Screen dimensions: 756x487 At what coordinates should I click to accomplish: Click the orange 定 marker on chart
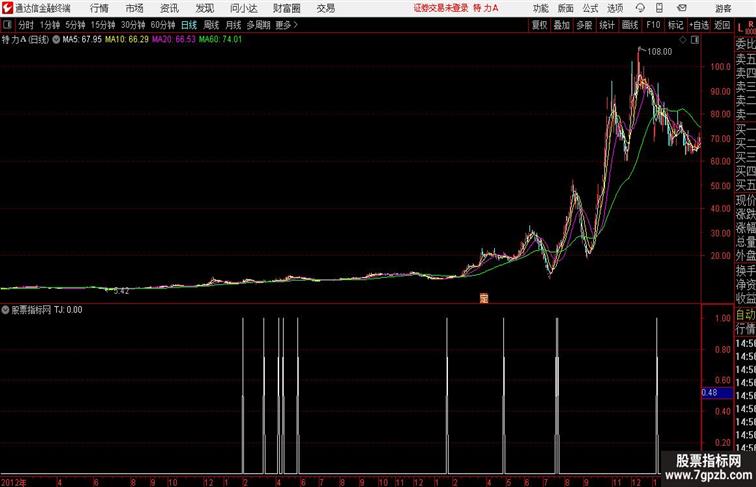pos(484,298)
